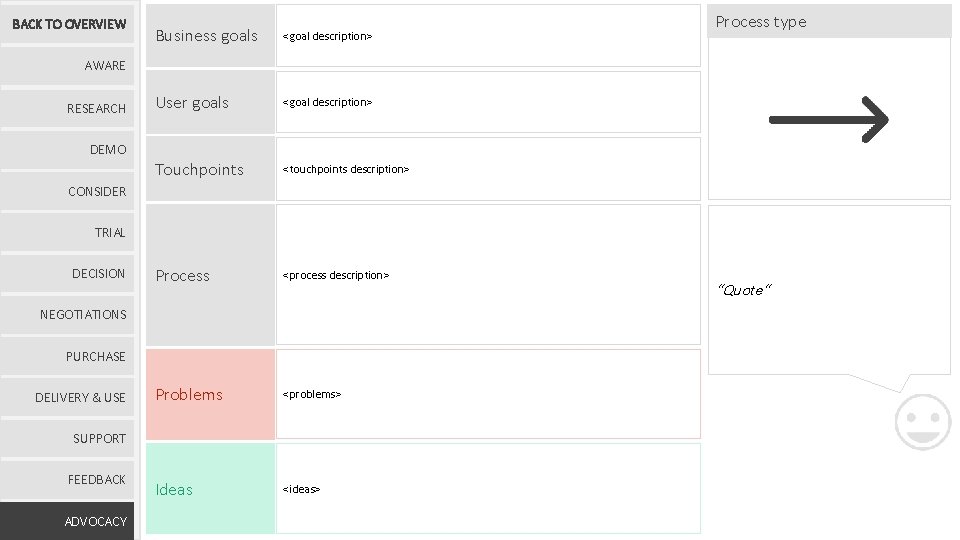The width and height of the screenshot is (960, 540).
Task: Open the NEGOTIATIONS stage
Action: [x=68, y=314]
